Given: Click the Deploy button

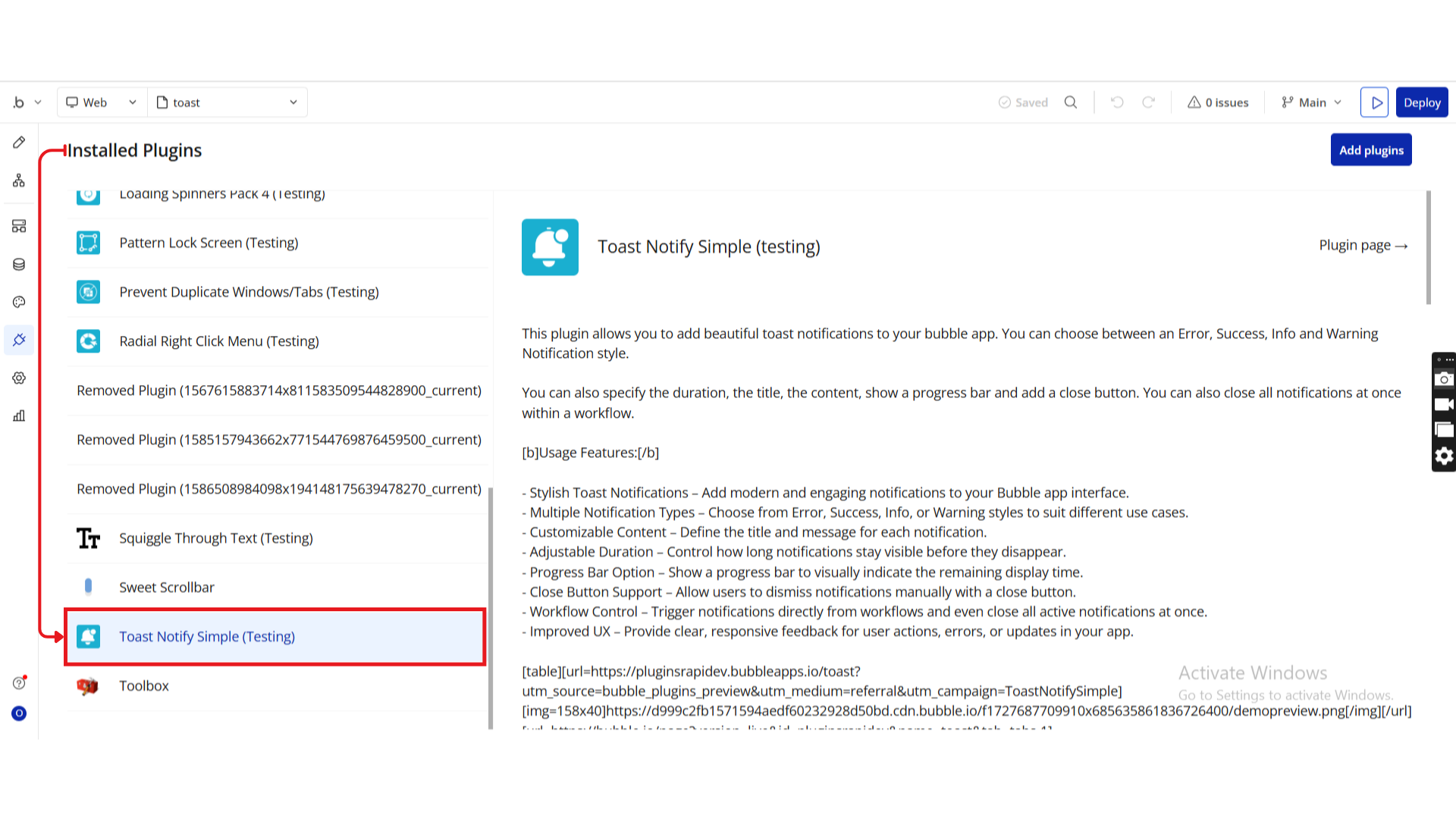Looking at the screenshot, I should pyautogui.click(x=1421, y=102).
